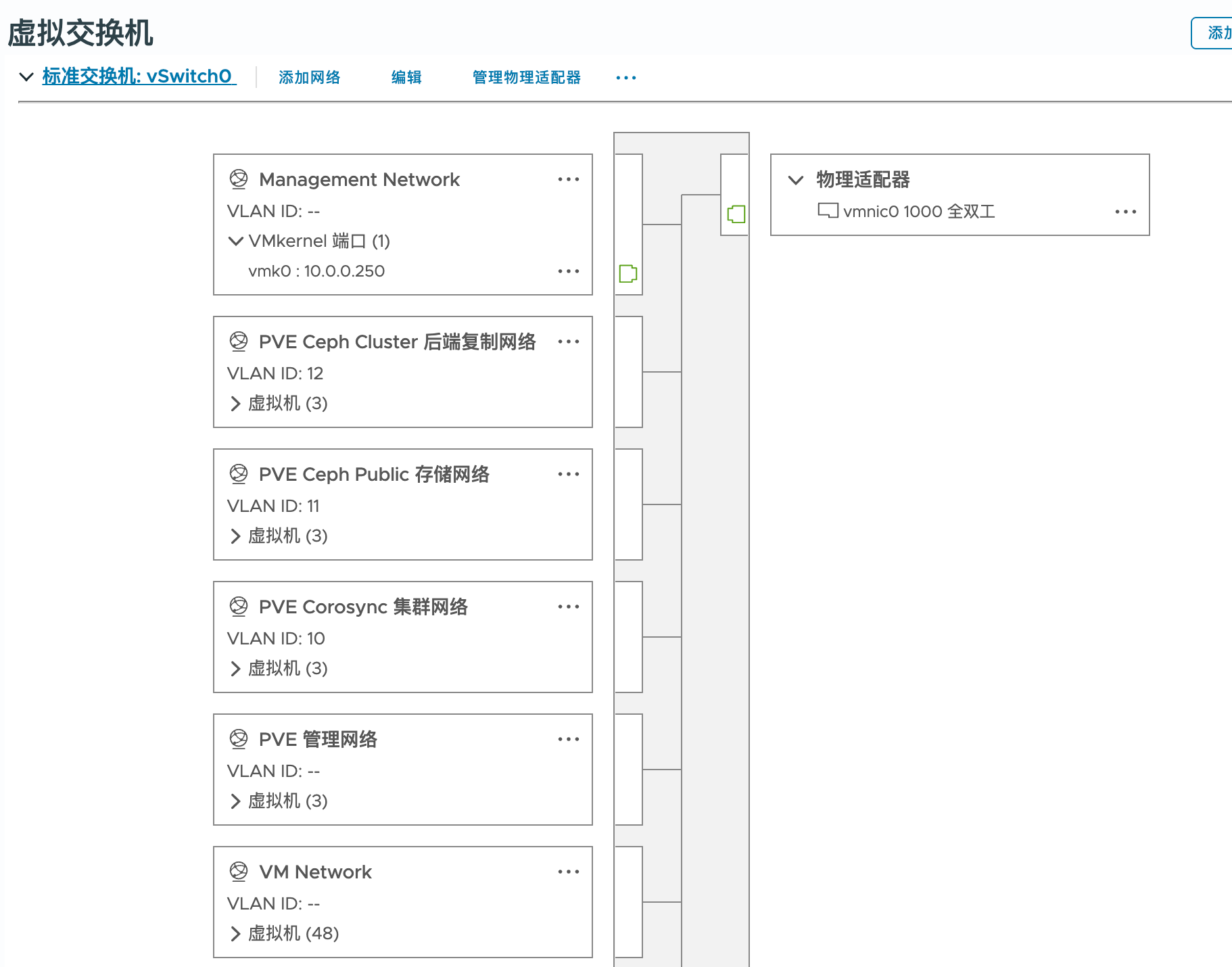Click PVE Ceph Public port group icon
Image resolution: width=1232 pixels, height=967 pixels.
239,474
